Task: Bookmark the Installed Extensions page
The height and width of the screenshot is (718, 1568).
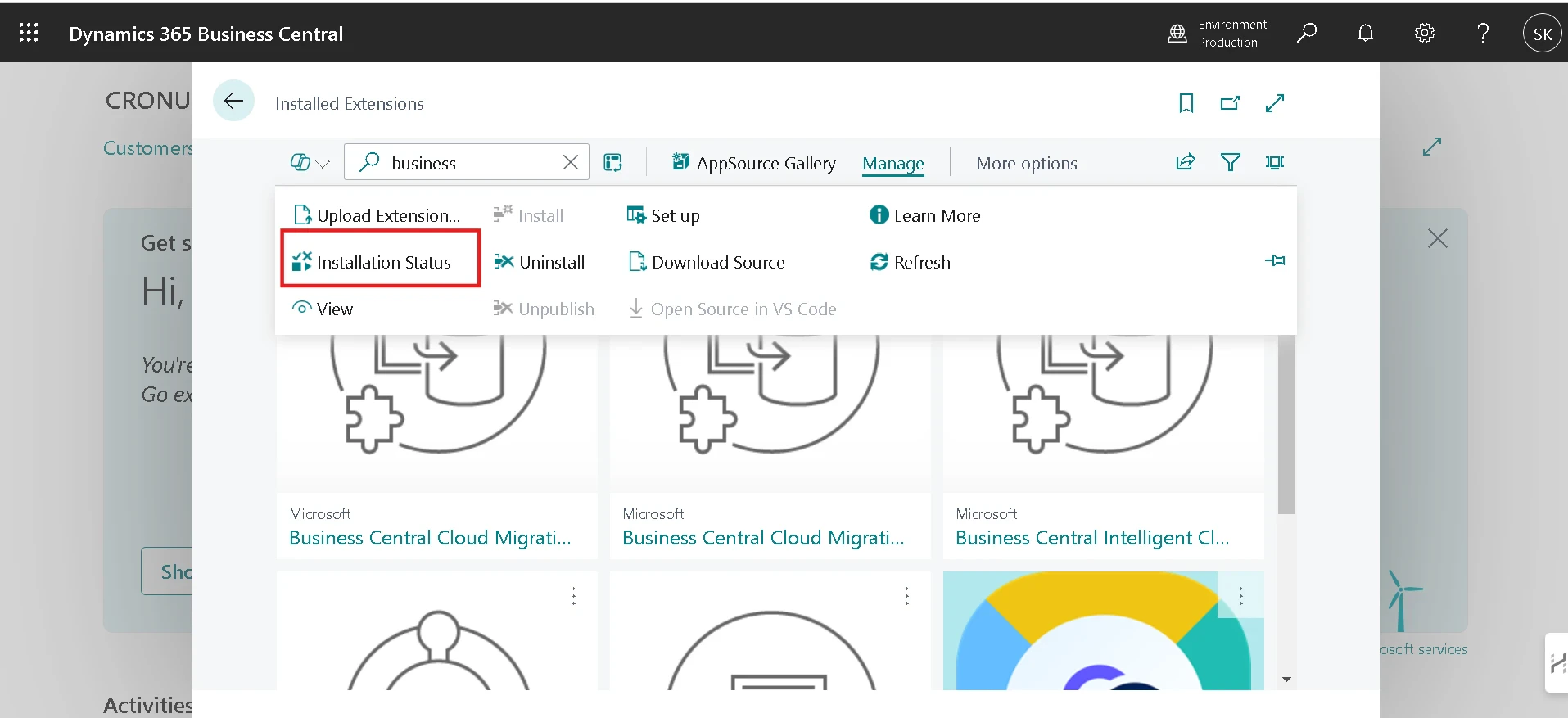Action: [x=1186, y=103]
